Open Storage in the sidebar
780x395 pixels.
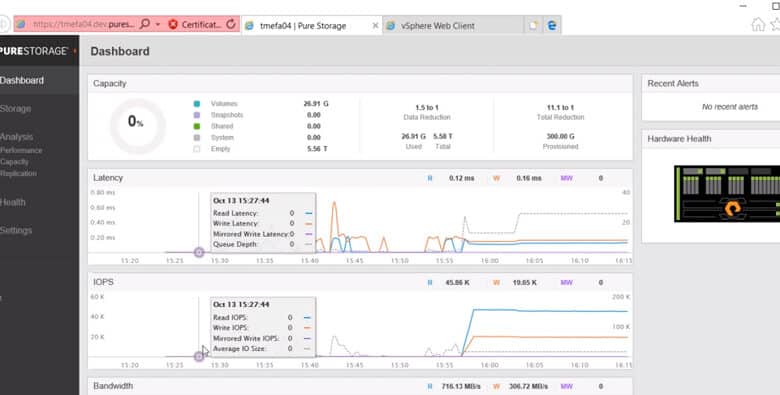(15, 108)
